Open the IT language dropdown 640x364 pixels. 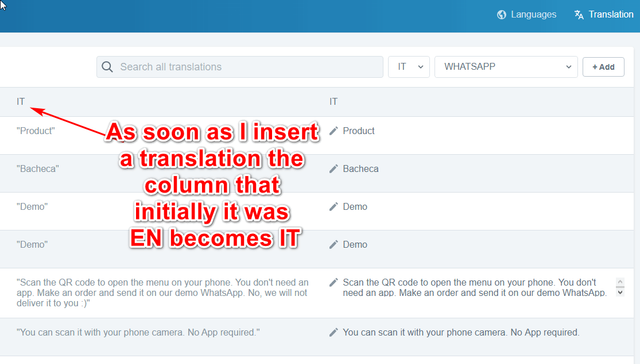point(409,67)
